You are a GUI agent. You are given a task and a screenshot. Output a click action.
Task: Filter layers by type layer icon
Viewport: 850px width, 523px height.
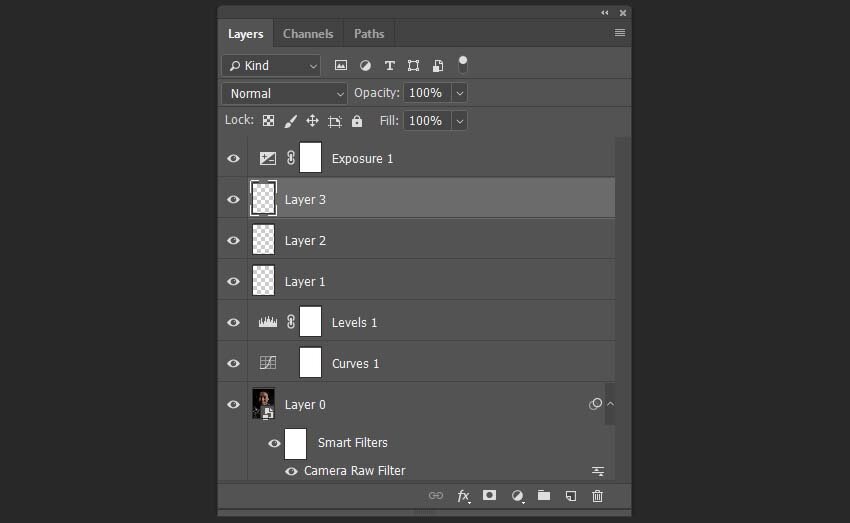point(389,66)
